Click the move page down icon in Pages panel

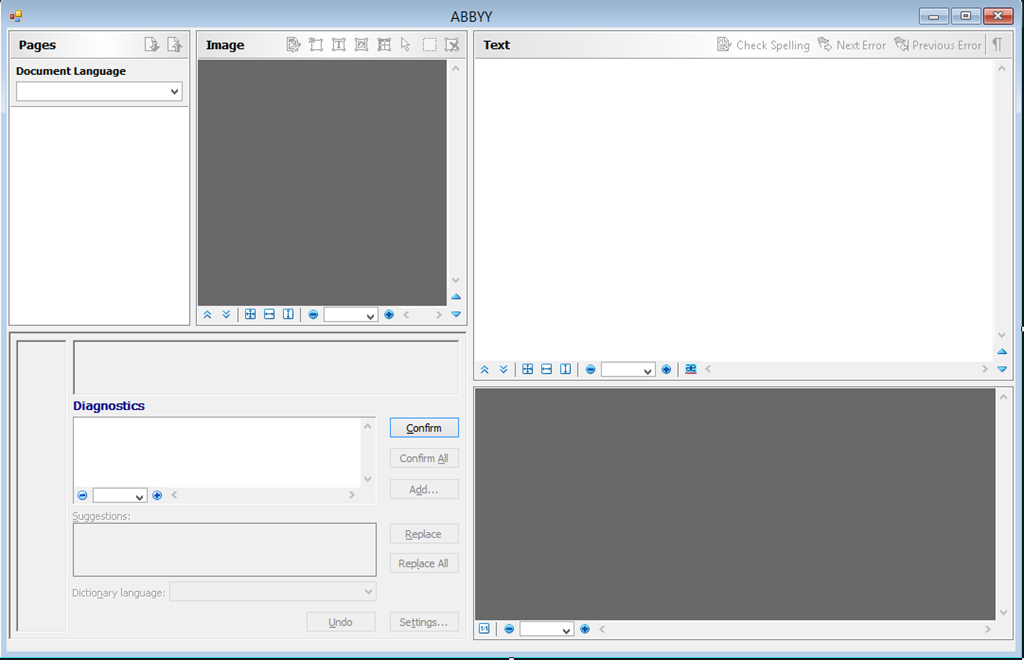152,44
